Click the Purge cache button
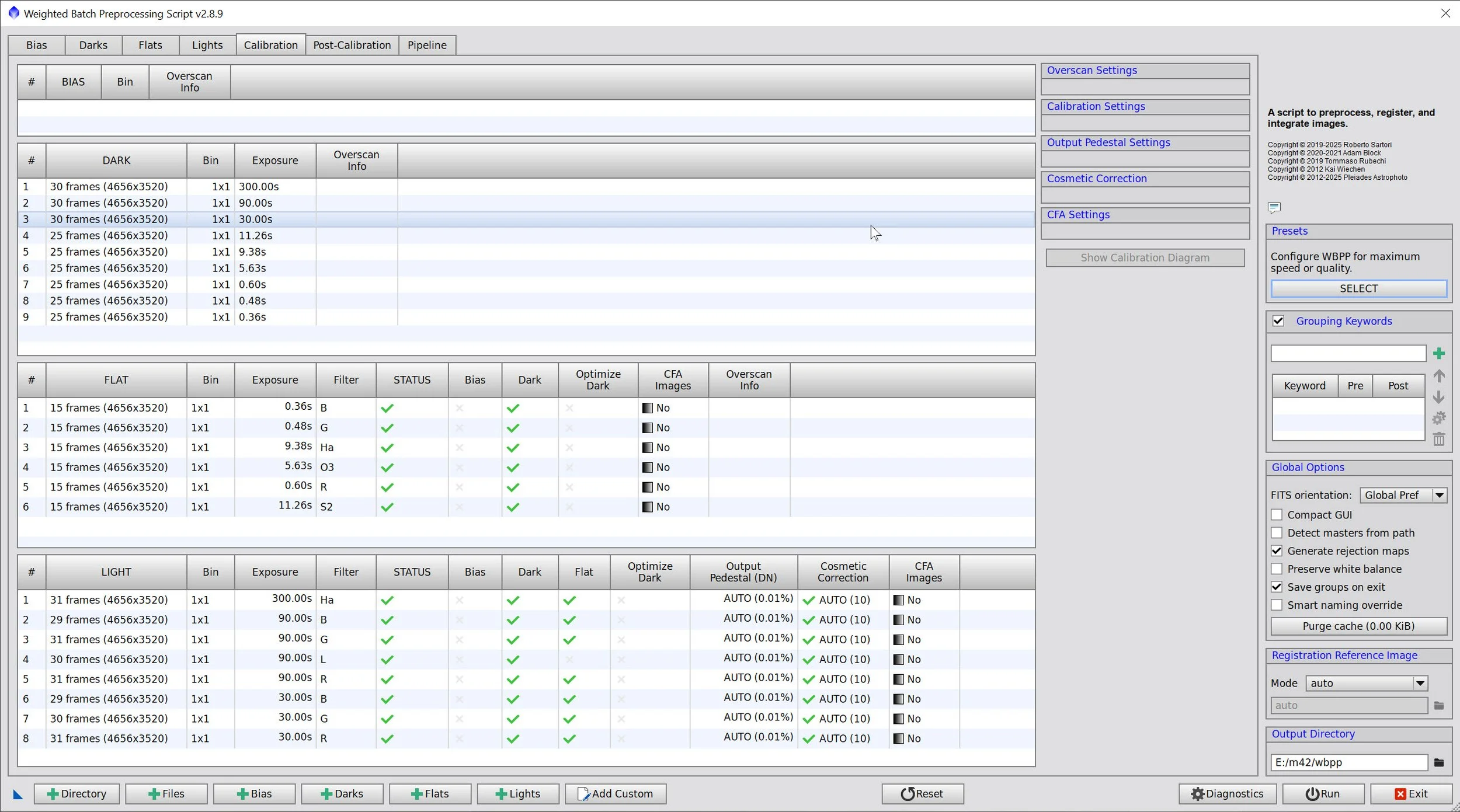 1358,626
